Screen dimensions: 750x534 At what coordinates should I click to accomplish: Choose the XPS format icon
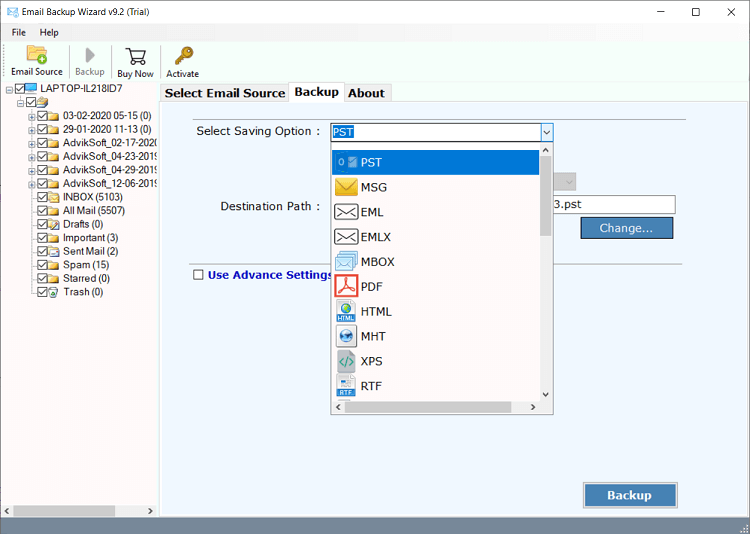(346, 361)
